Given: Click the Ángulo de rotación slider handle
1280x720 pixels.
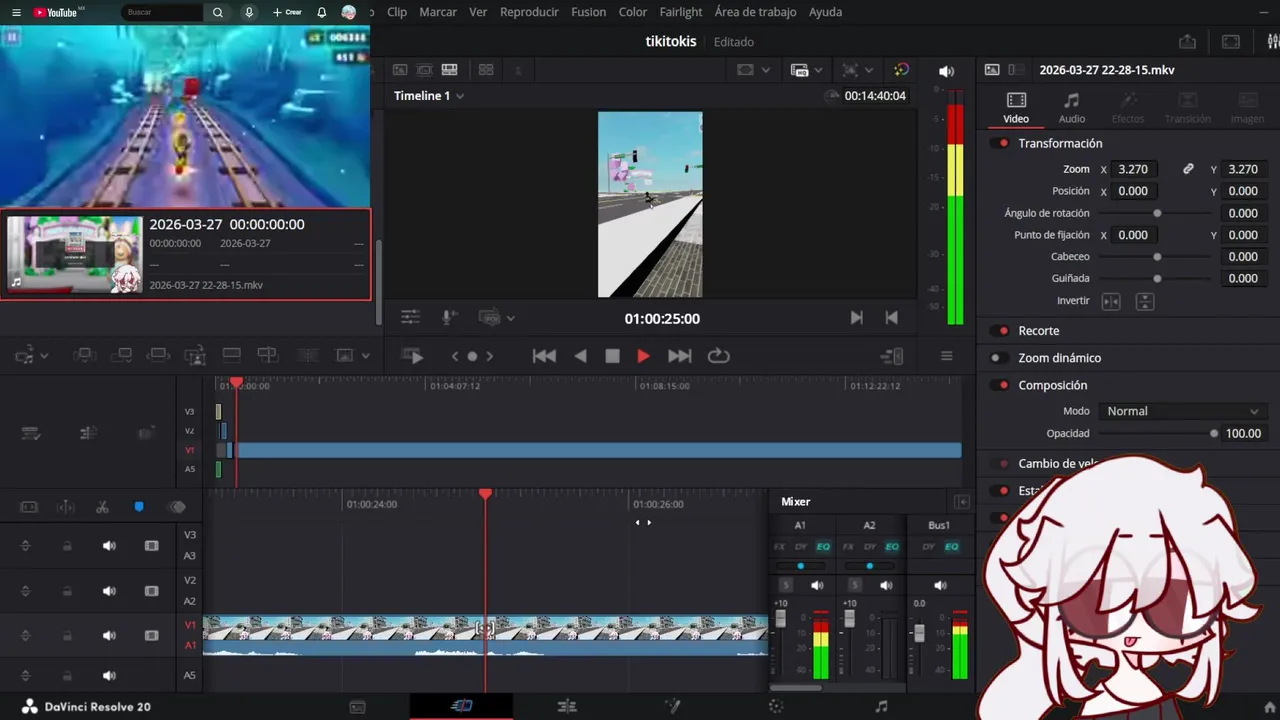Looking at the screenshot, I should pyautogui.click(x=1157, y=213).
